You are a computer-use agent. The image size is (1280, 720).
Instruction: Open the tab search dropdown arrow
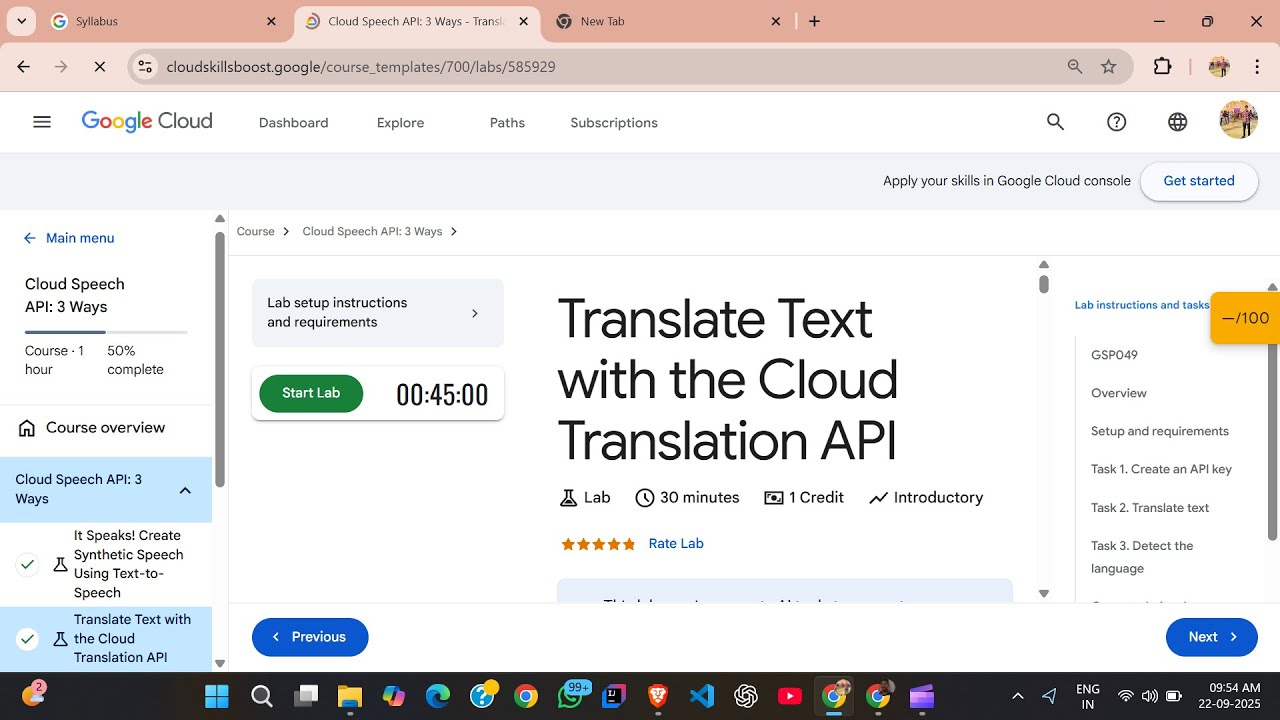[x=22, y=21]
